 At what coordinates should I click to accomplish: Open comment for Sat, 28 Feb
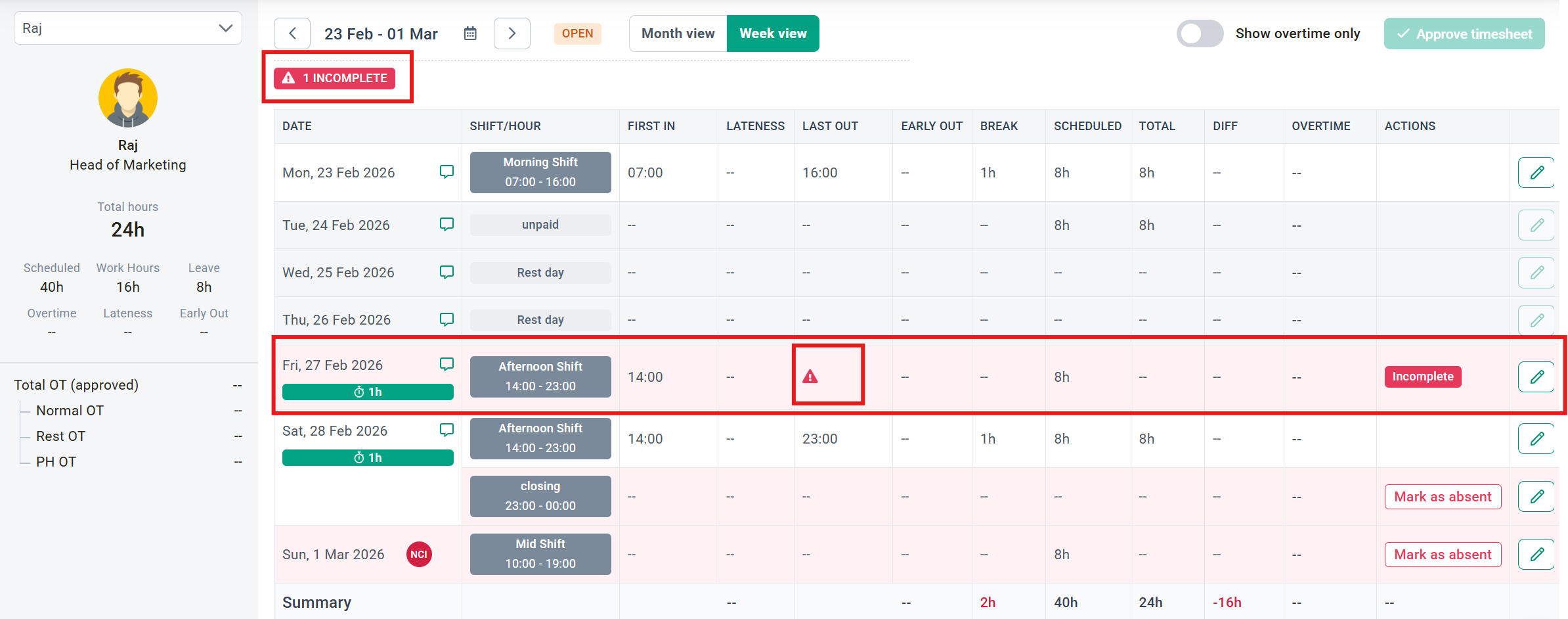[x=446, y=430]
